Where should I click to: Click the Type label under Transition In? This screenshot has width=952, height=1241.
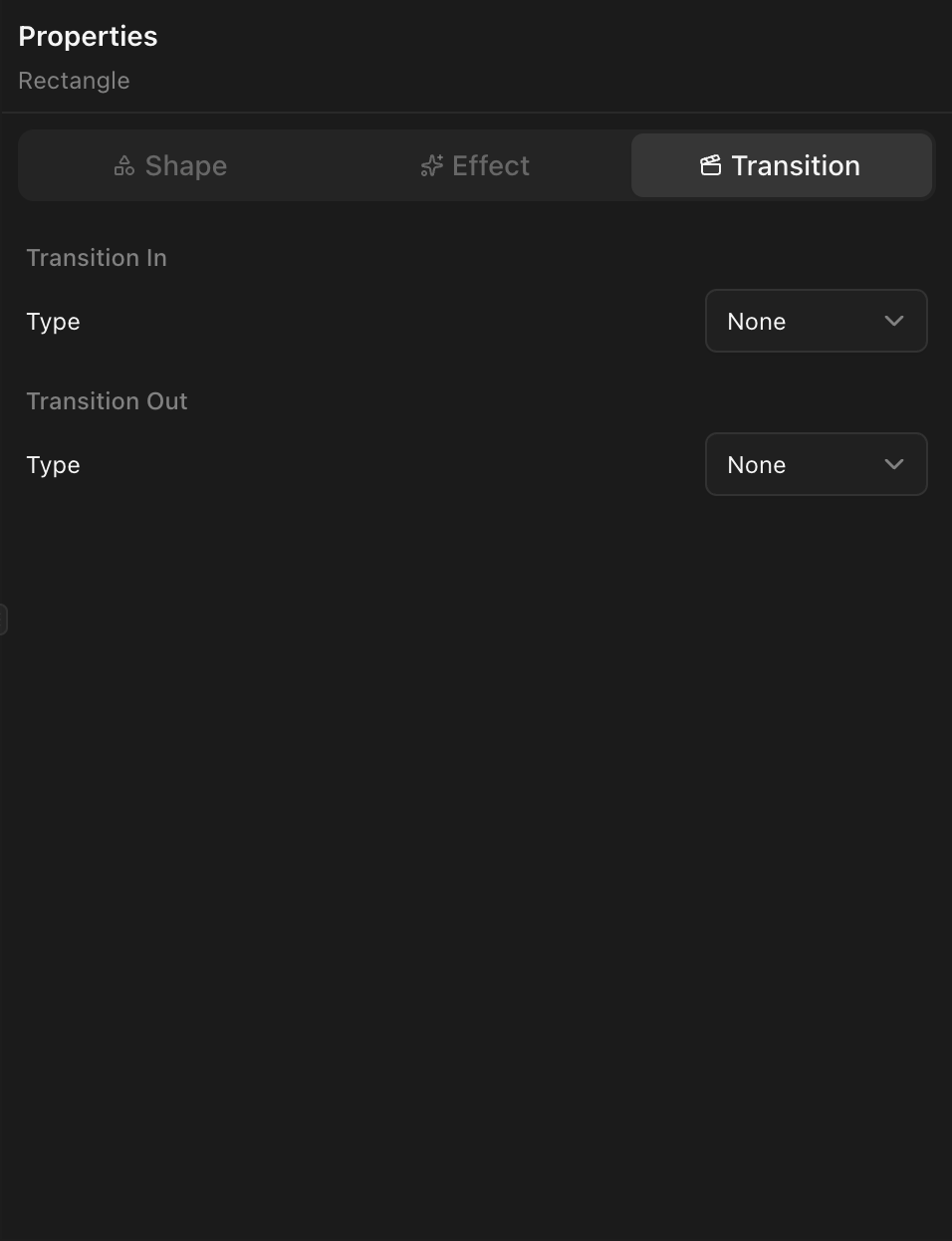[53, 321]
